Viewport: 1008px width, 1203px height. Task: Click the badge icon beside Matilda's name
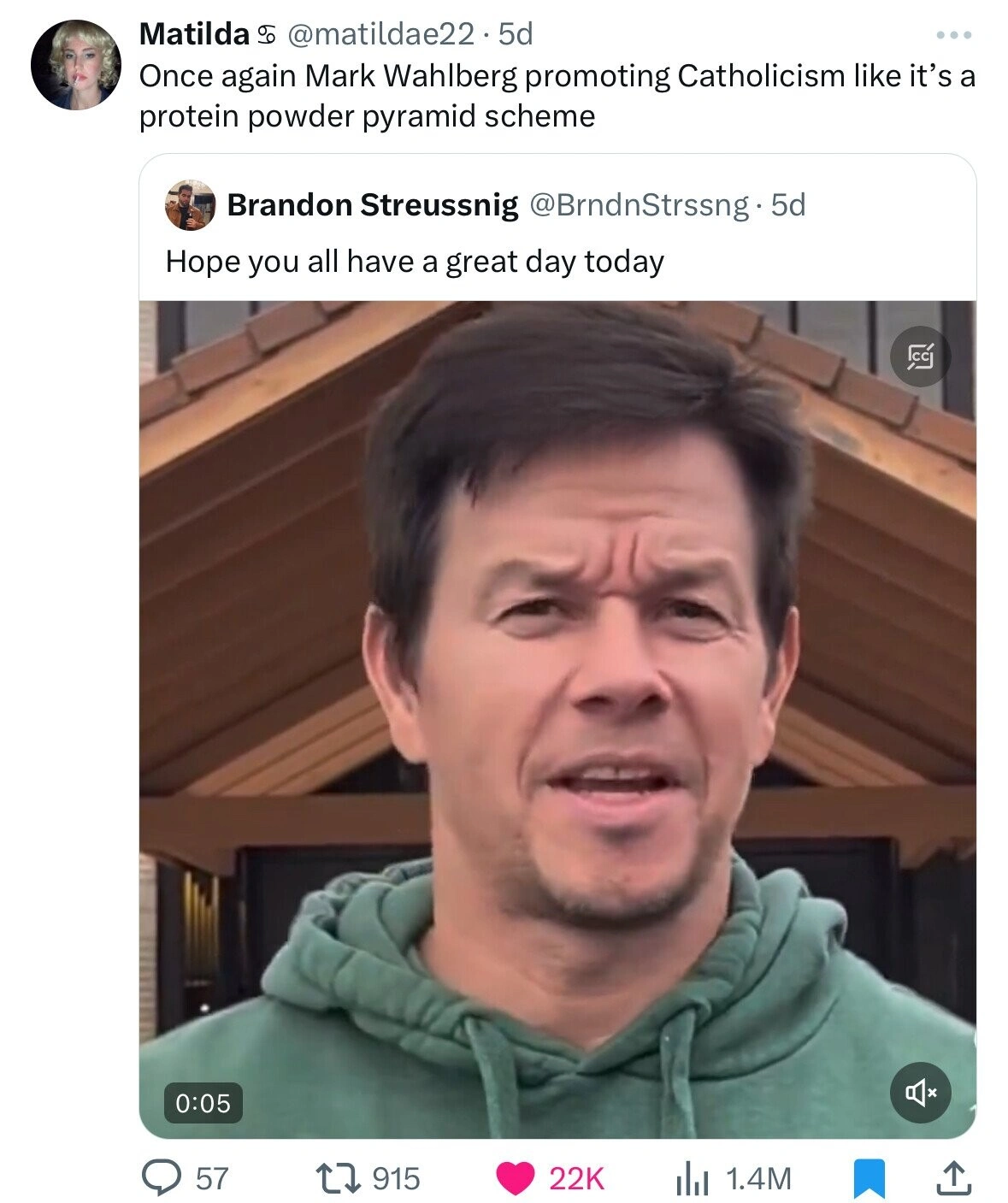[265, 35]
